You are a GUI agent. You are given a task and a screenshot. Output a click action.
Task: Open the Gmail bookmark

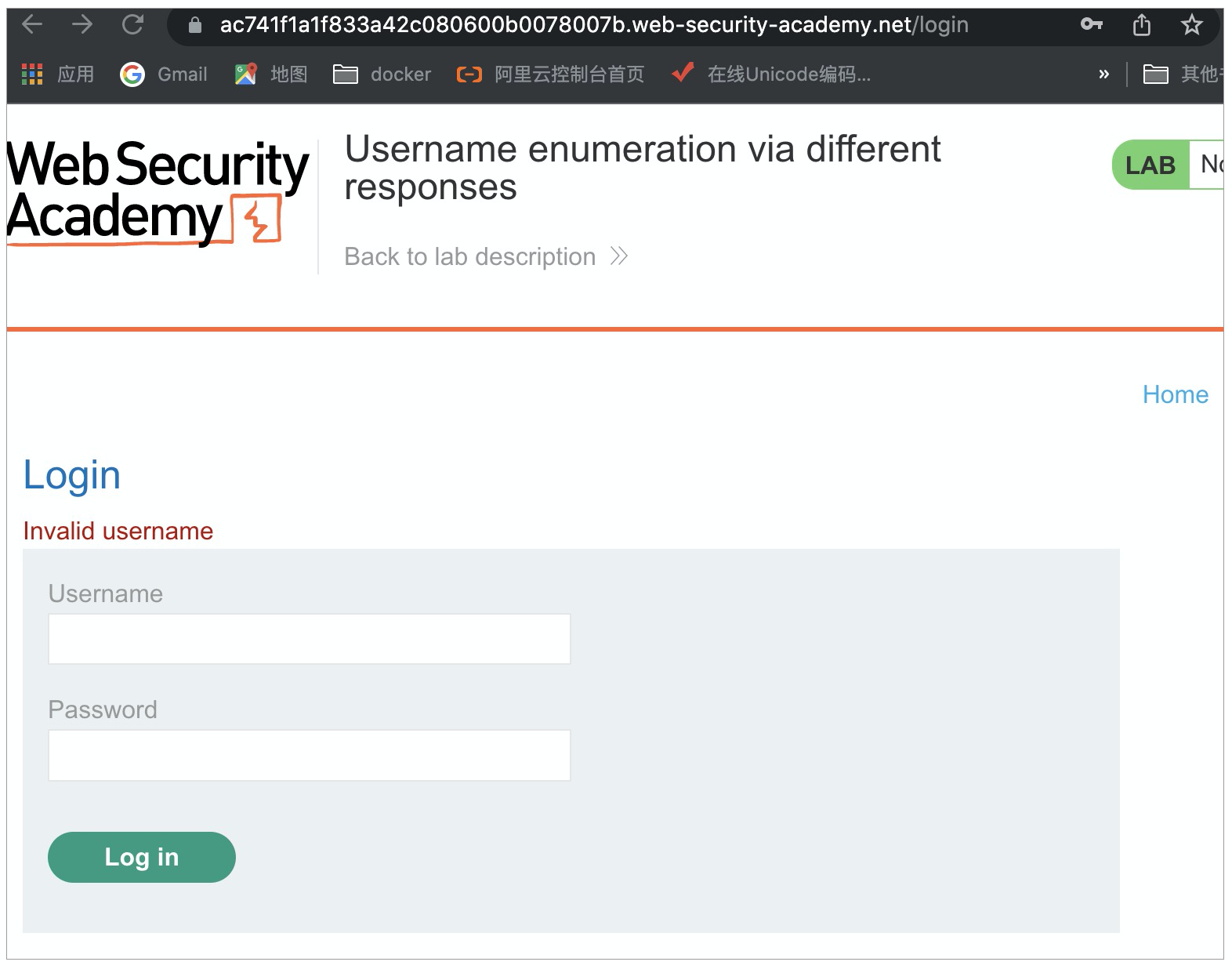click(164, 74)
